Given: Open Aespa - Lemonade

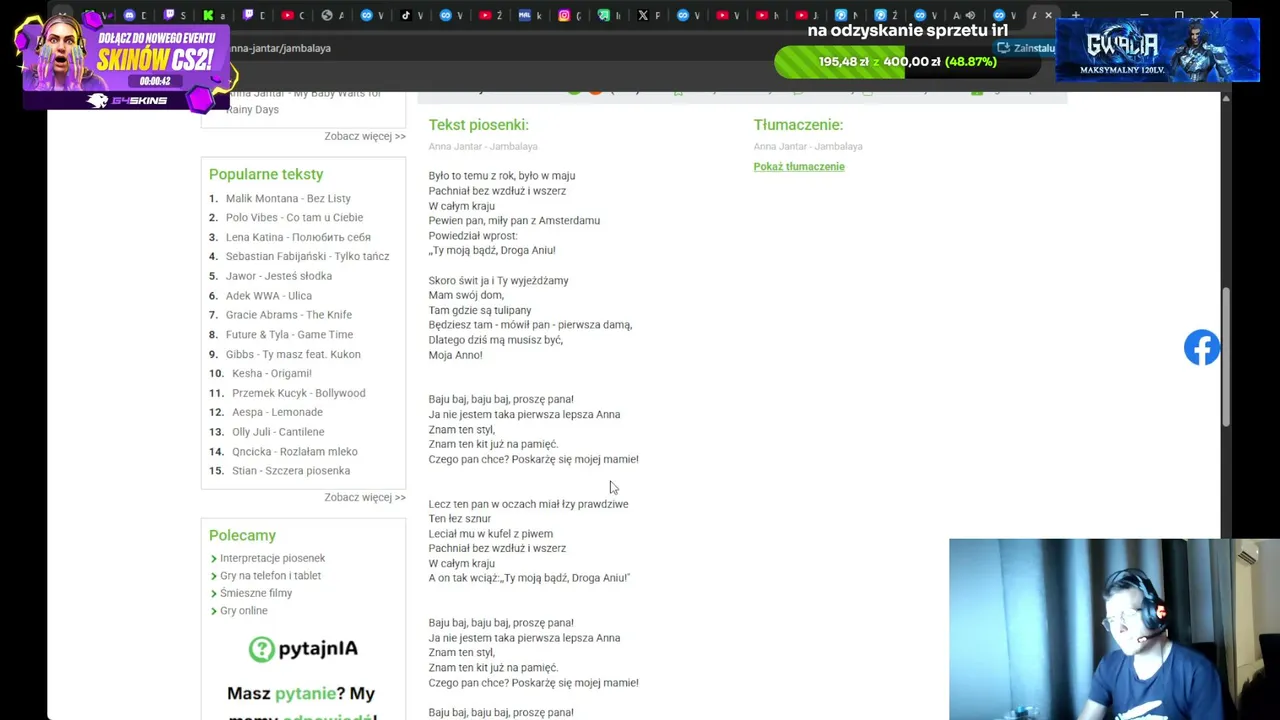Looking at the screenshot, I should click(x=277, y=413).
